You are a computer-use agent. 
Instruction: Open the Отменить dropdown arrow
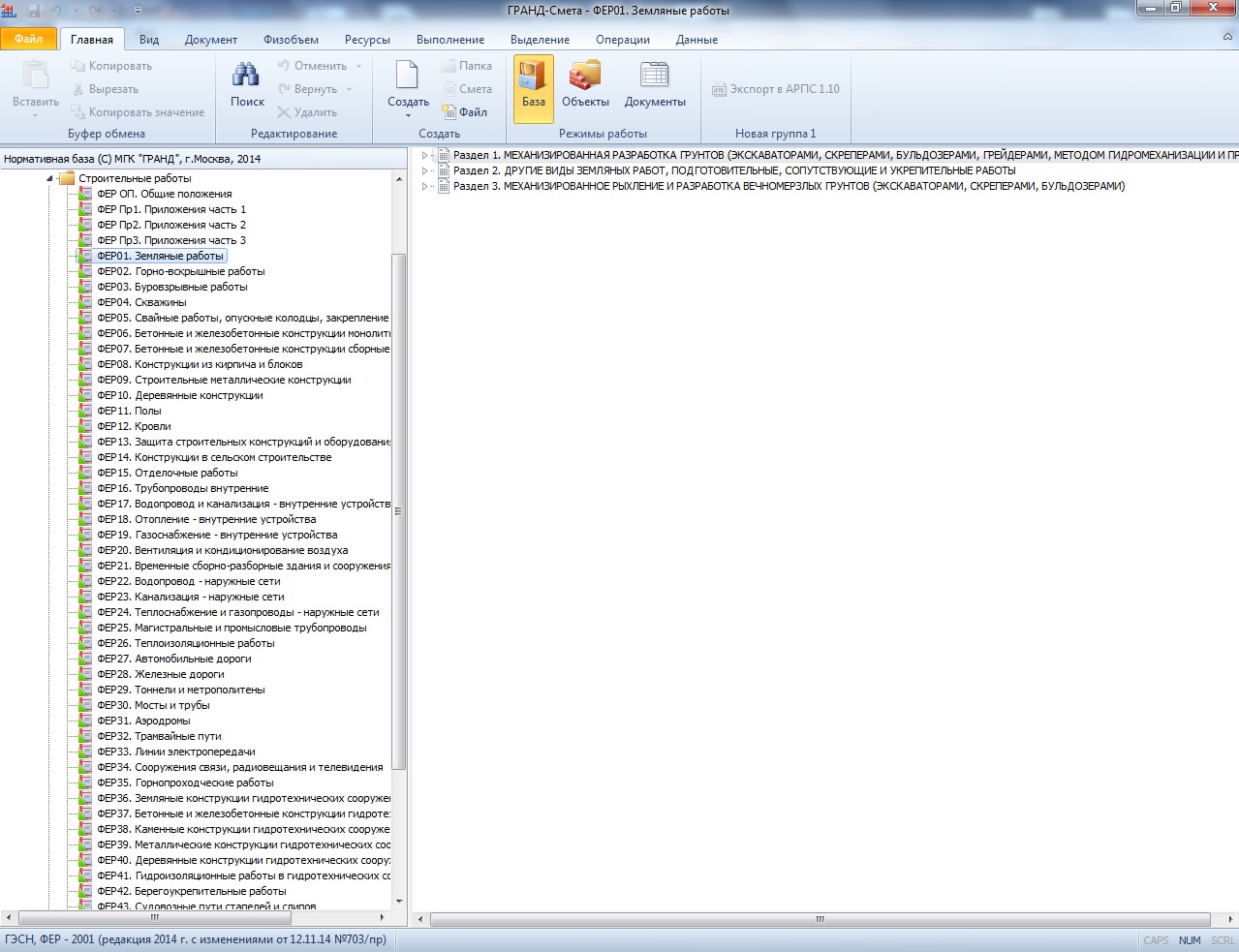click(358, 66)
